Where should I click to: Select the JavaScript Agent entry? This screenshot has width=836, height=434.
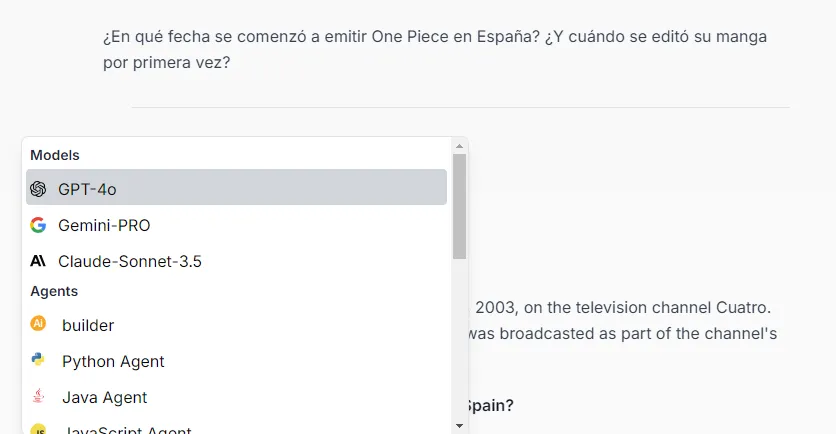coord(236,428)
